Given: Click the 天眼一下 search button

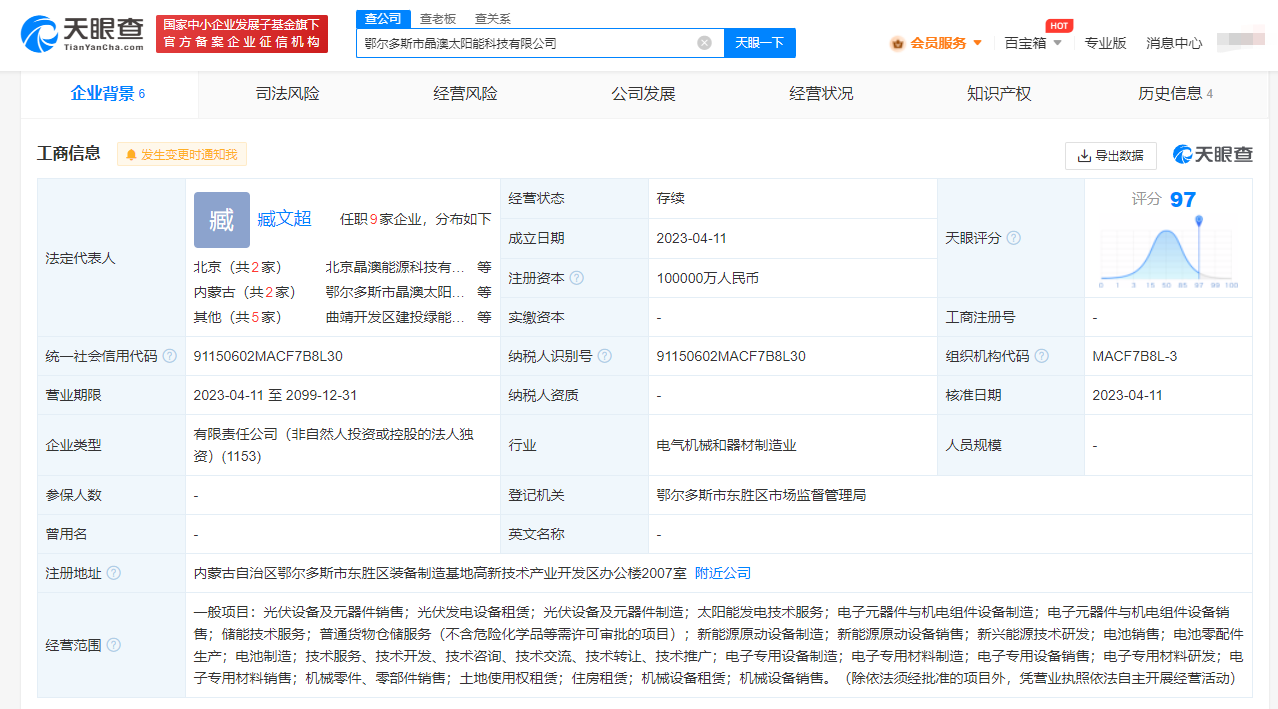Looking at the screenshot, I should pyautogui.click(x=760, y=43).
